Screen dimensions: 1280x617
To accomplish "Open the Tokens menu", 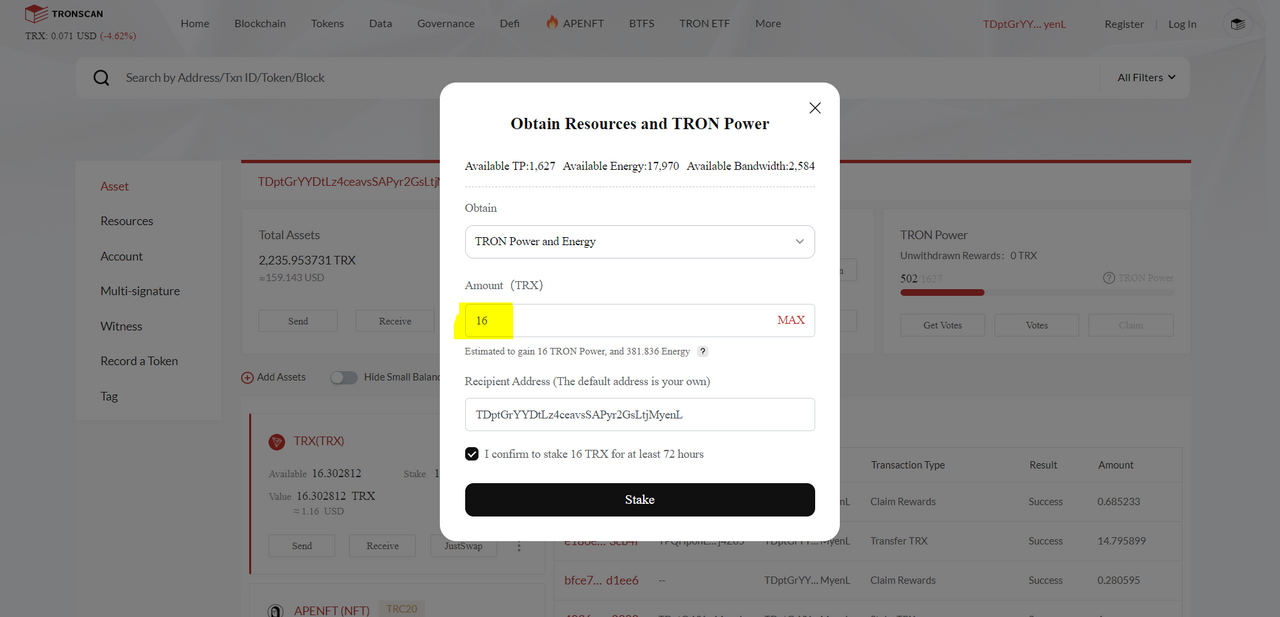I will pos(327,23).
